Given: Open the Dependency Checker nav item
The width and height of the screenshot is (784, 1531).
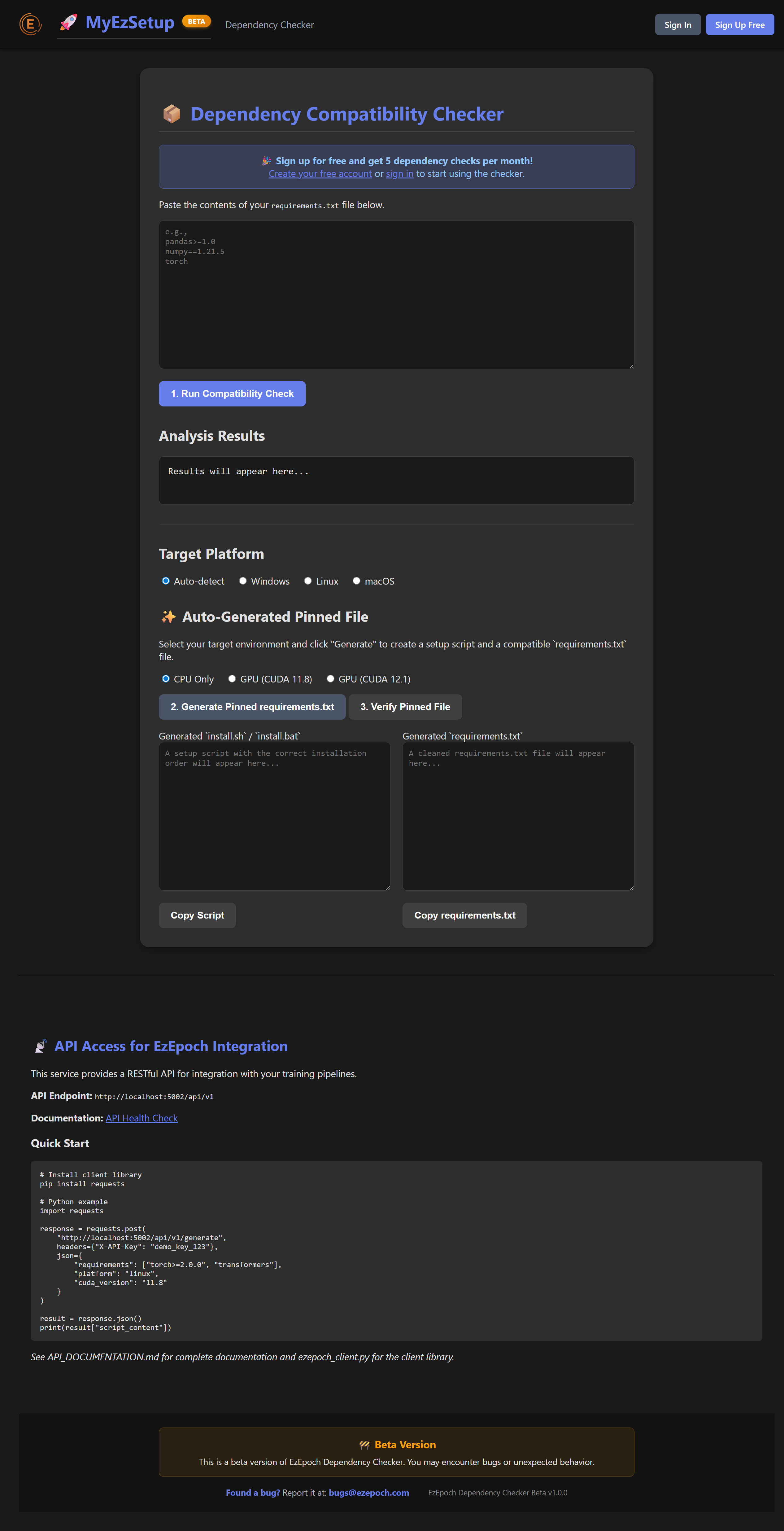Looking at the screenshot, I should pyautogui.click(x=269, y=25).
